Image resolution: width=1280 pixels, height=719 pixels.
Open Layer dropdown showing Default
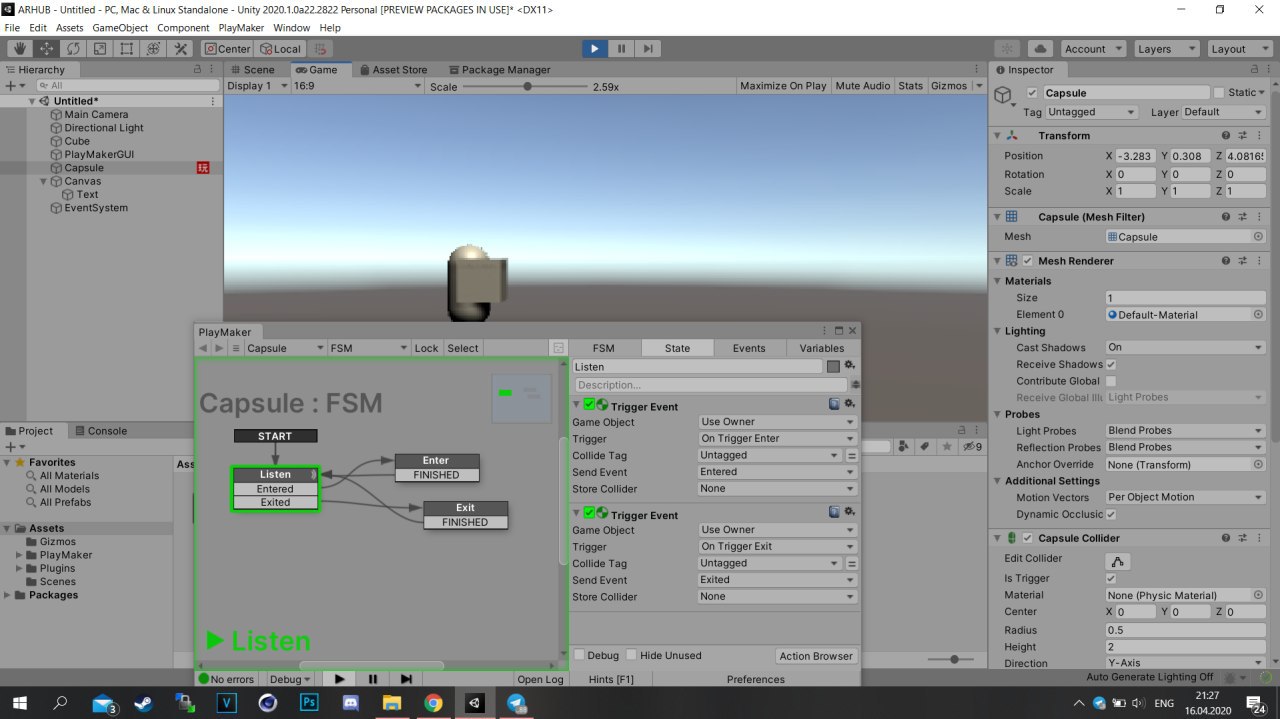coord(1224,112)
